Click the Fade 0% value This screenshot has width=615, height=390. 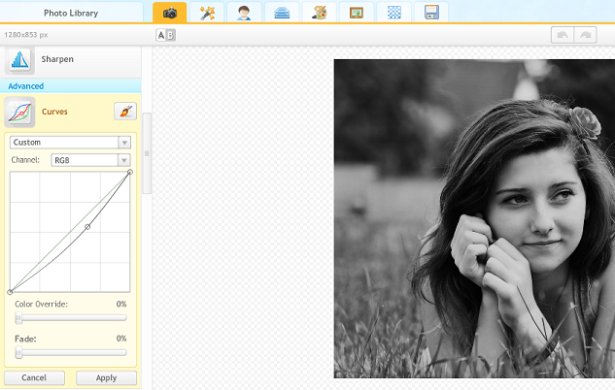[x=121, y=339]
